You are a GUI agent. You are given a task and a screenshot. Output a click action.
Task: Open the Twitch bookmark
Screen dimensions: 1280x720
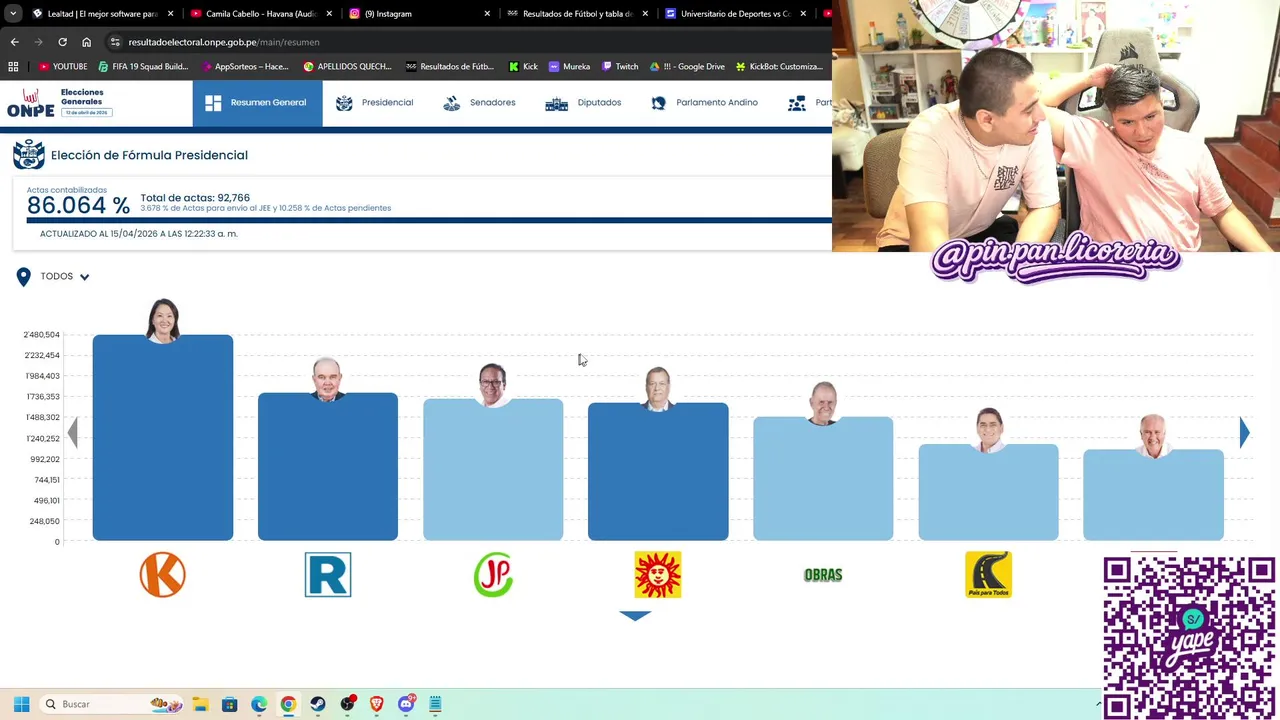(619, 67)
